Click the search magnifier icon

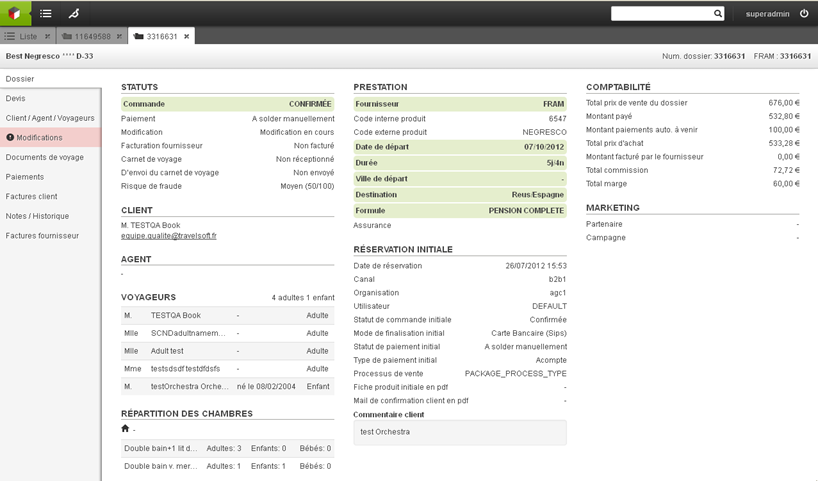click(x=718, y=14)
